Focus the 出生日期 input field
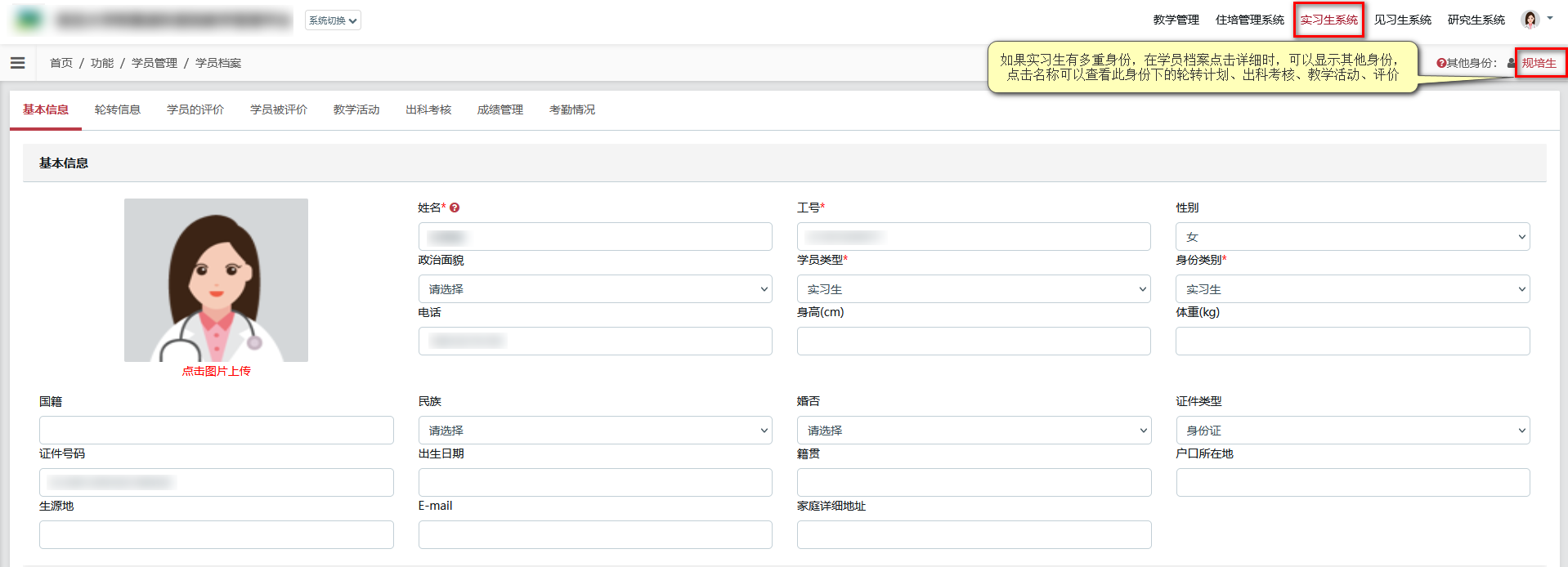The height and width of the screenshot is (567, 1568). pyautogui.click(x=595, y=483)
